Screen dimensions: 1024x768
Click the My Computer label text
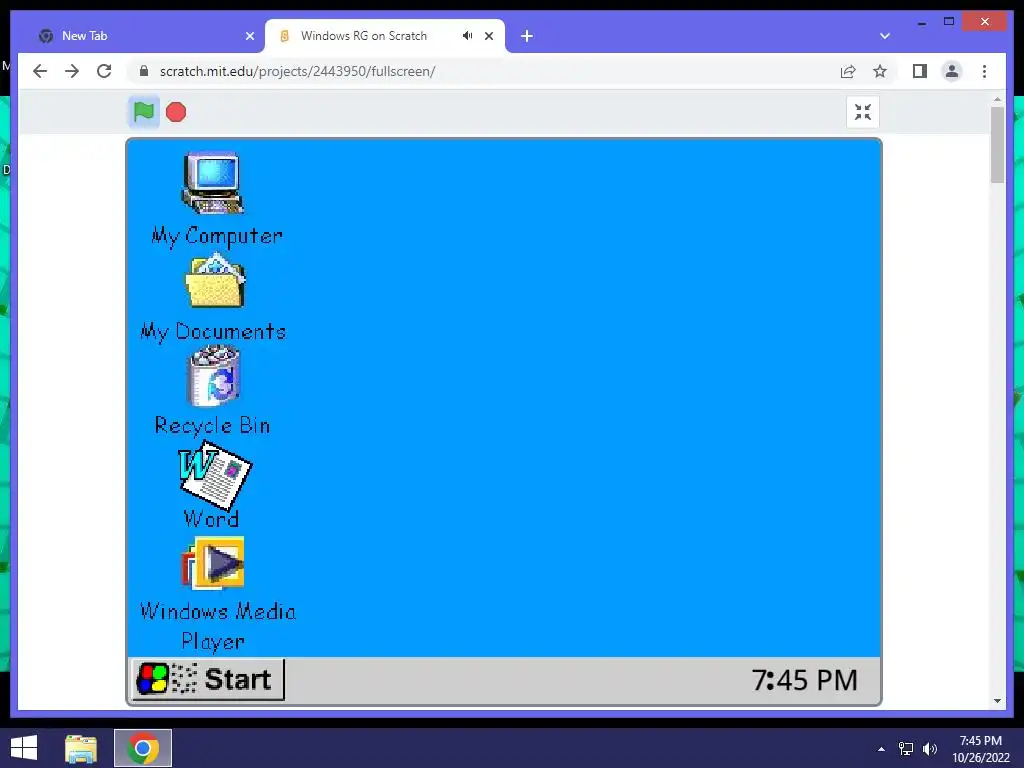217,236
